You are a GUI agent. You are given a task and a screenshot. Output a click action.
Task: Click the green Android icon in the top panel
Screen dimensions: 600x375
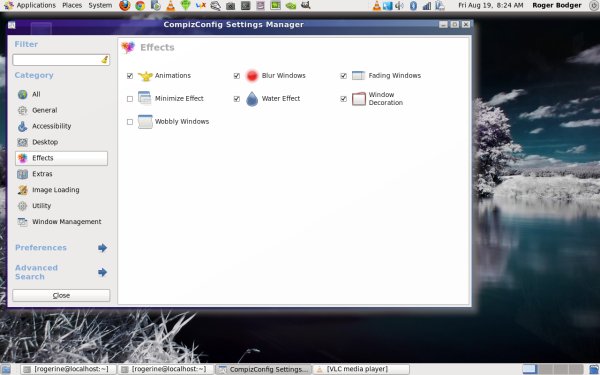pos(186,5)
